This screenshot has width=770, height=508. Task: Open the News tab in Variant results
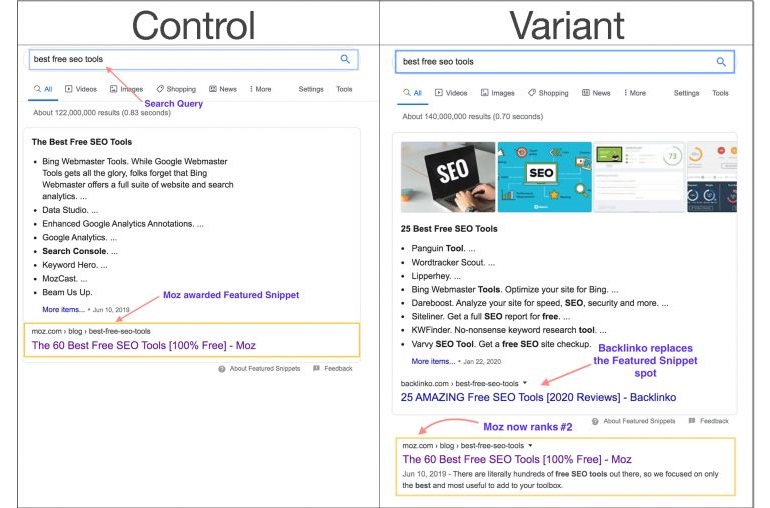[595, 93]
